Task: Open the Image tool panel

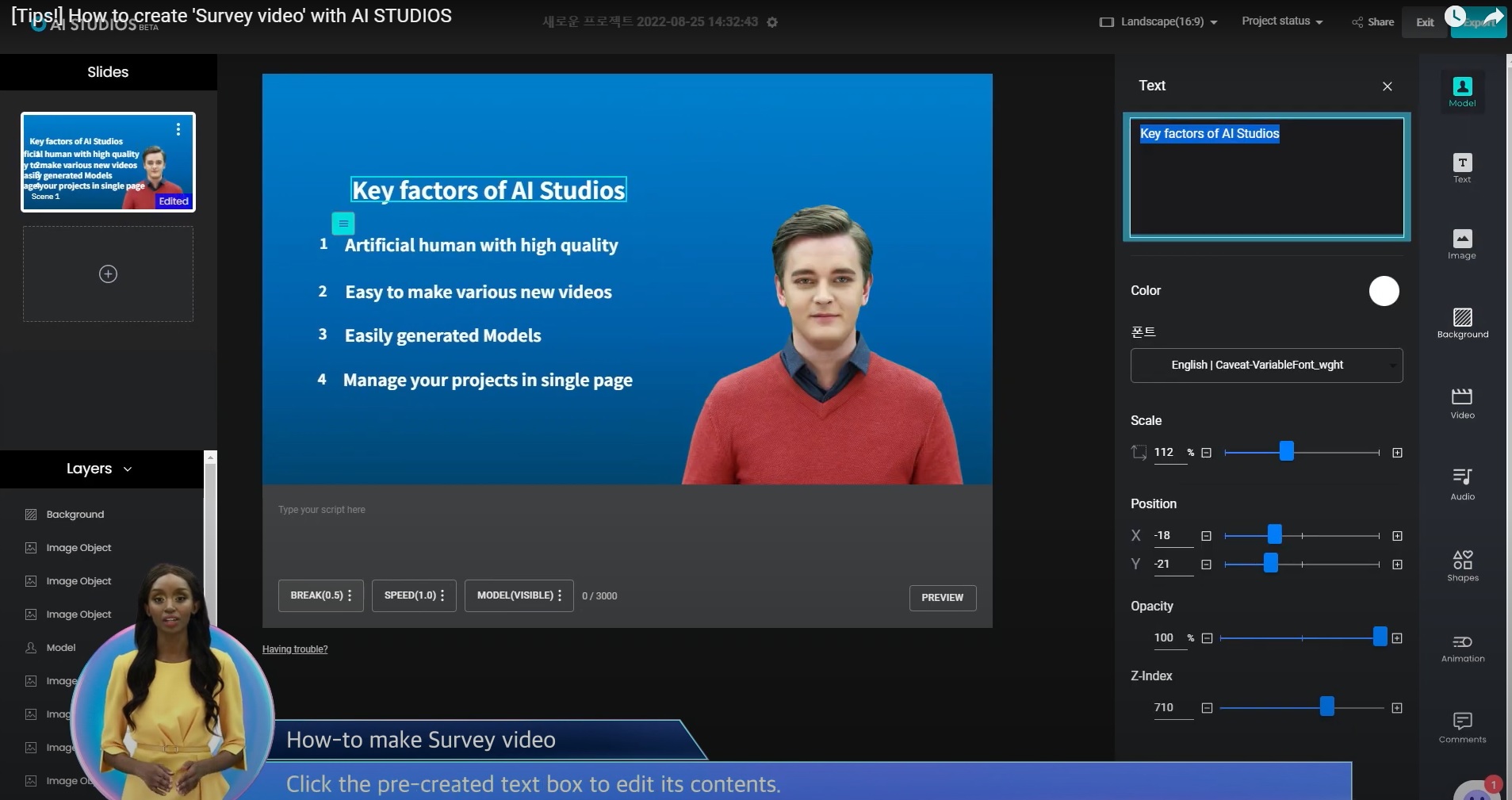Action: 1462,244
